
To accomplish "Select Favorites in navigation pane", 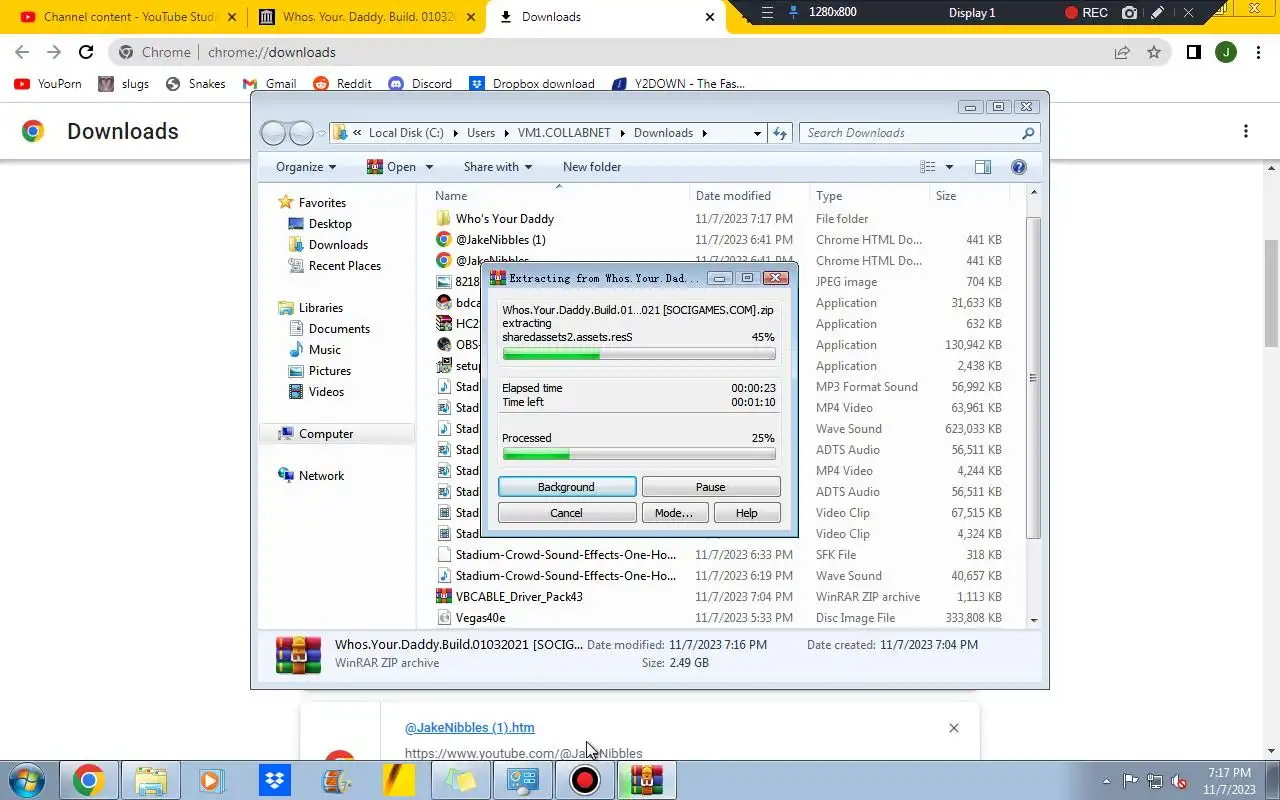I will point(322,203).
